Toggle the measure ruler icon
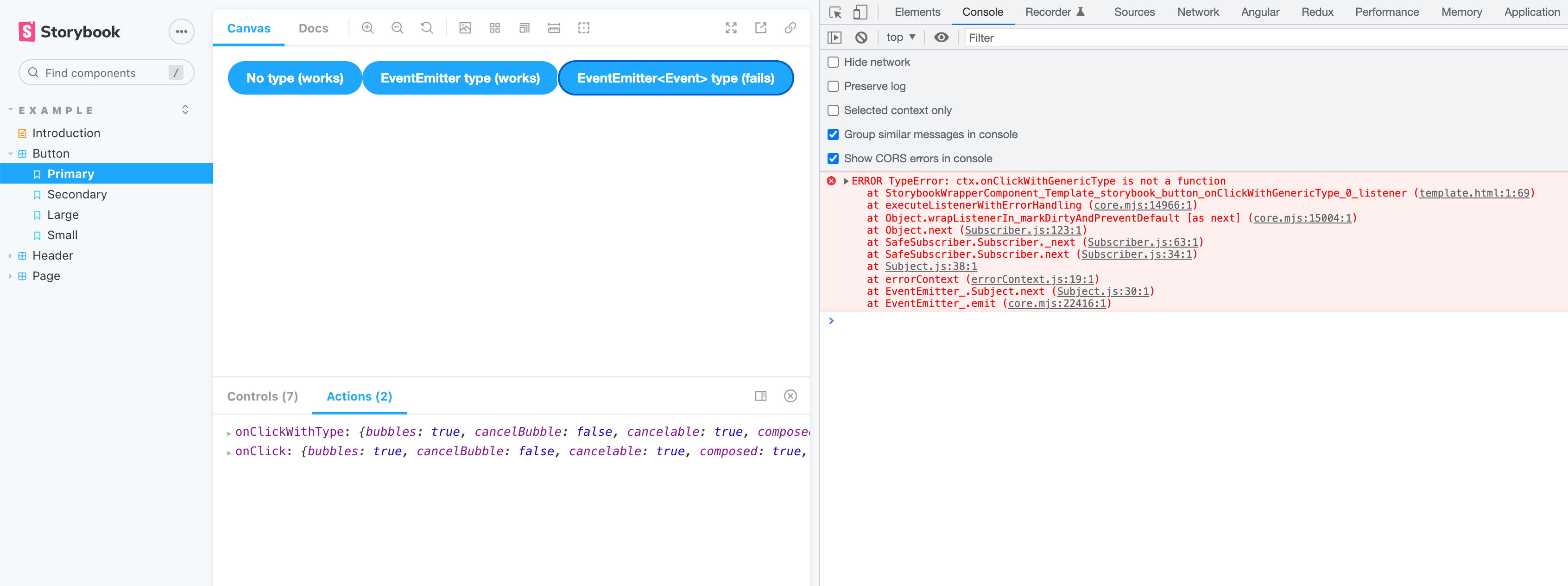This screenshot has width=1568, height=586. pos(554,28)
